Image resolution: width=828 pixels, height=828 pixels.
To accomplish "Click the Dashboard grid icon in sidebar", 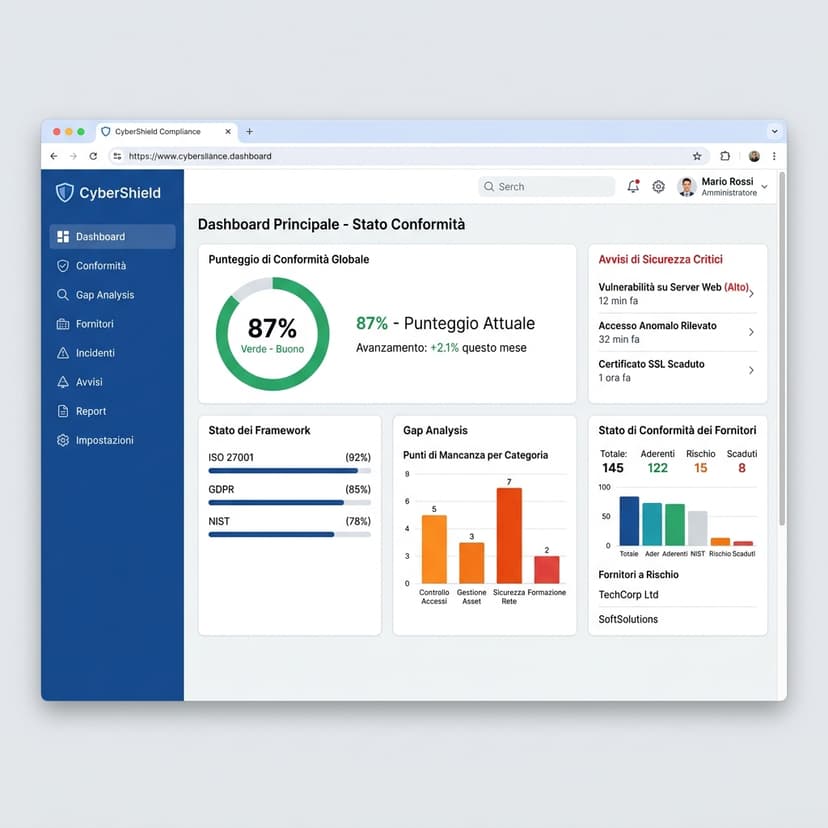I will pos(63,237).
